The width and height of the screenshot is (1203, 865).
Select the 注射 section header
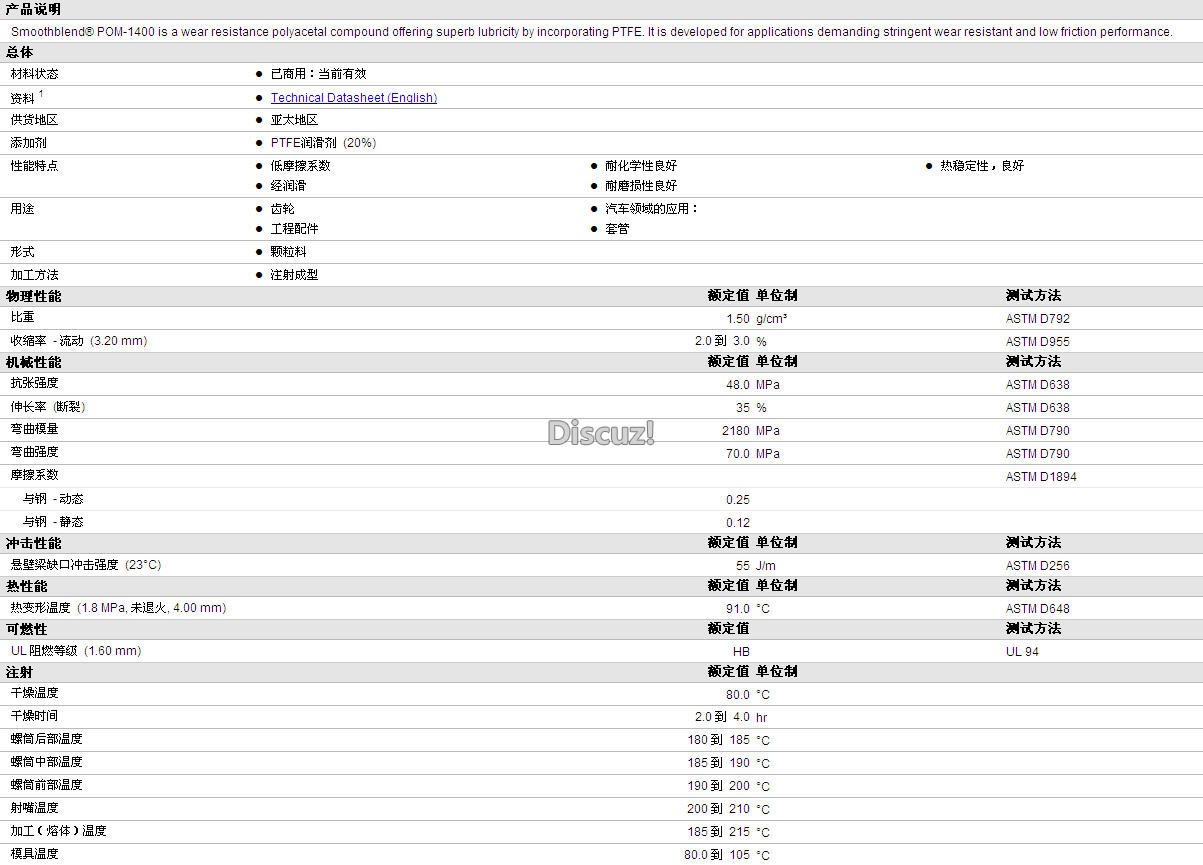(19, 672)
